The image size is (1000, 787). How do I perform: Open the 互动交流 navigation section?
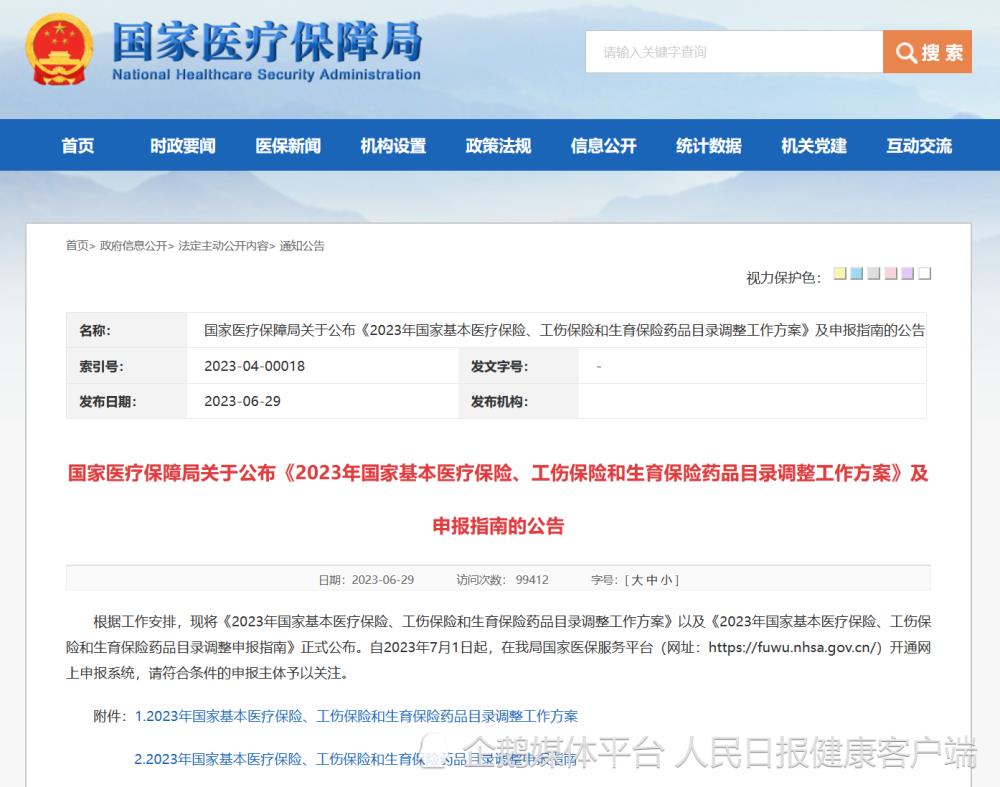(x=917, y=145)
